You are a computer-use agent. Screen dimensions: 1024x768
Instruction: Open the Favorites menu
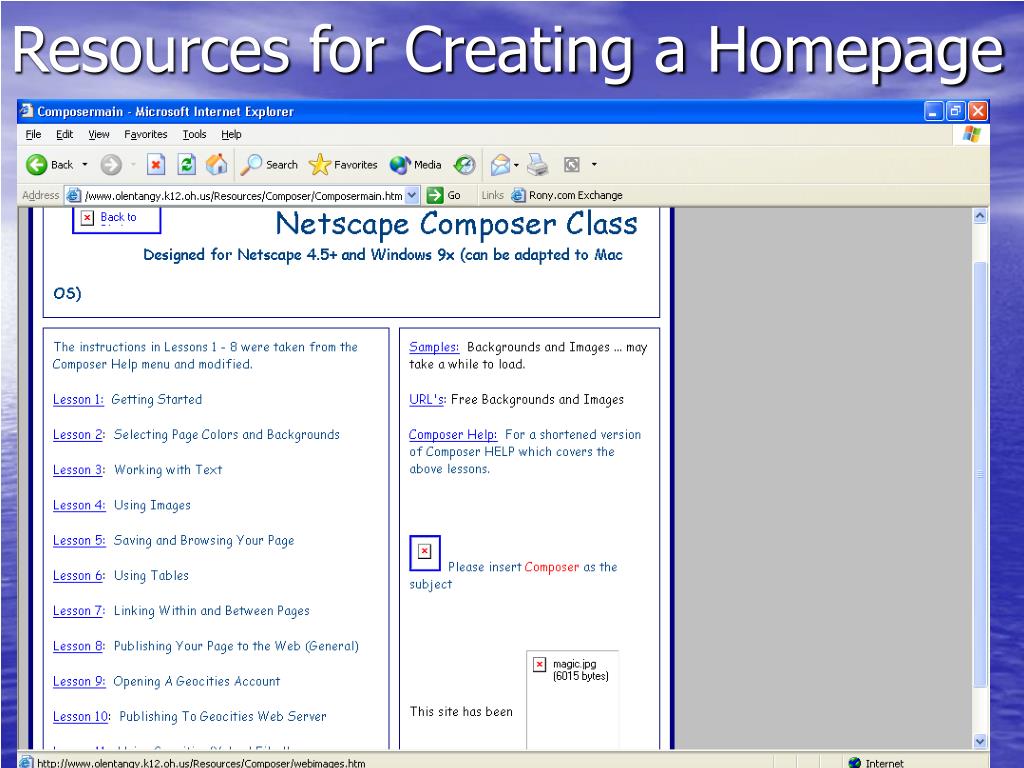[x=146, y=134]
